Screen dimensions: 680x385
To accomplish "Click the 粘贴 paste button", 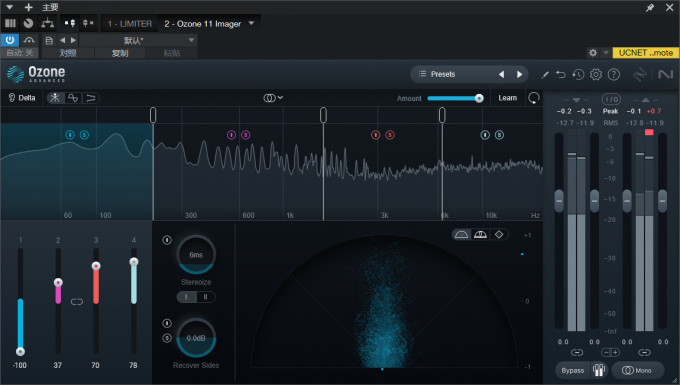I will click(172, 53).
